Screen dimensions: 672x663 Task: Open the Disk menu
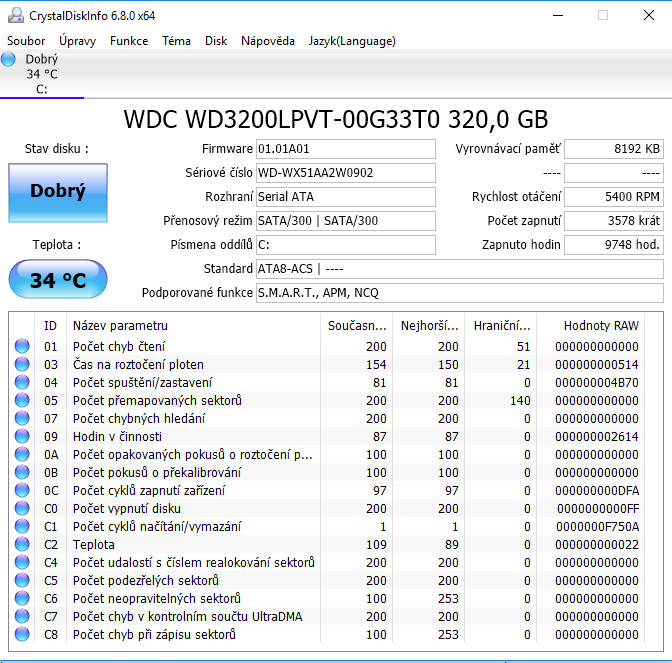tap(216, 41)
